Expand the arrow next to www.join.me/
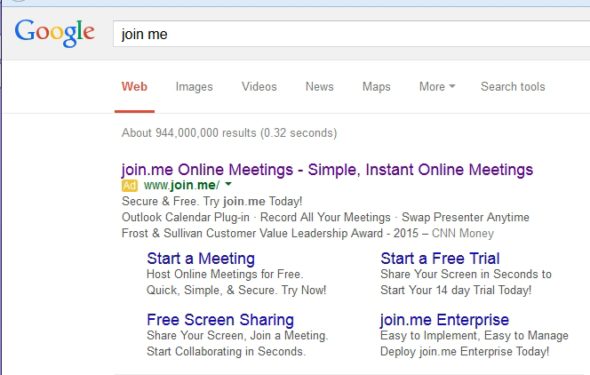 point(228,184)
